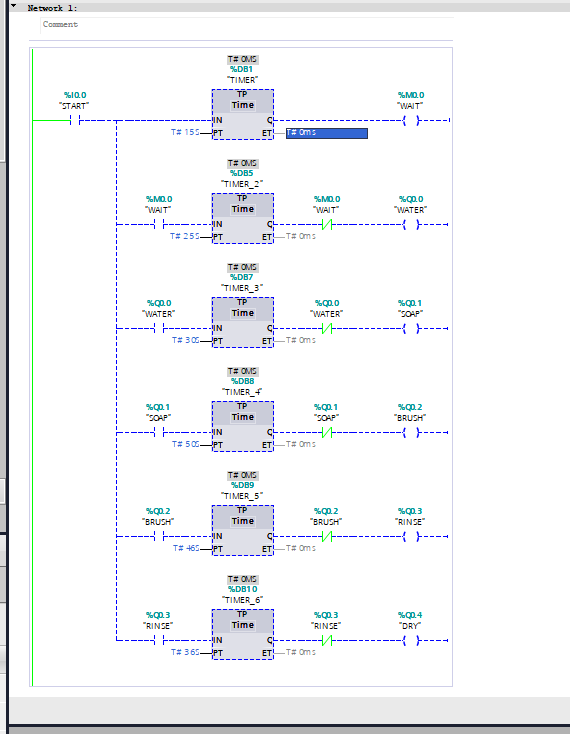Click the %DB1 data block label
The height and width of the screenshot is (734, 570).
pos(241,69)
